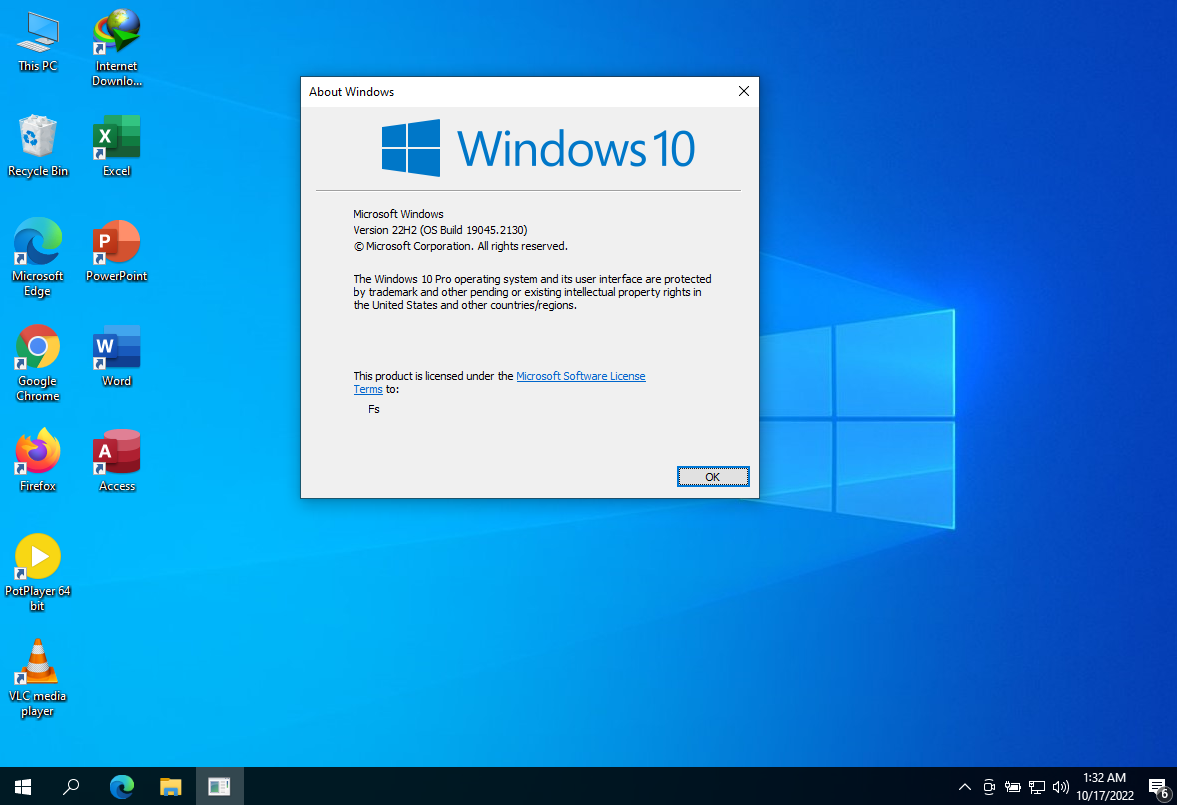Screen dimensions: 1177x805
Task: Open File Explorer from the taskbar
Action: (x=171, y=786)
